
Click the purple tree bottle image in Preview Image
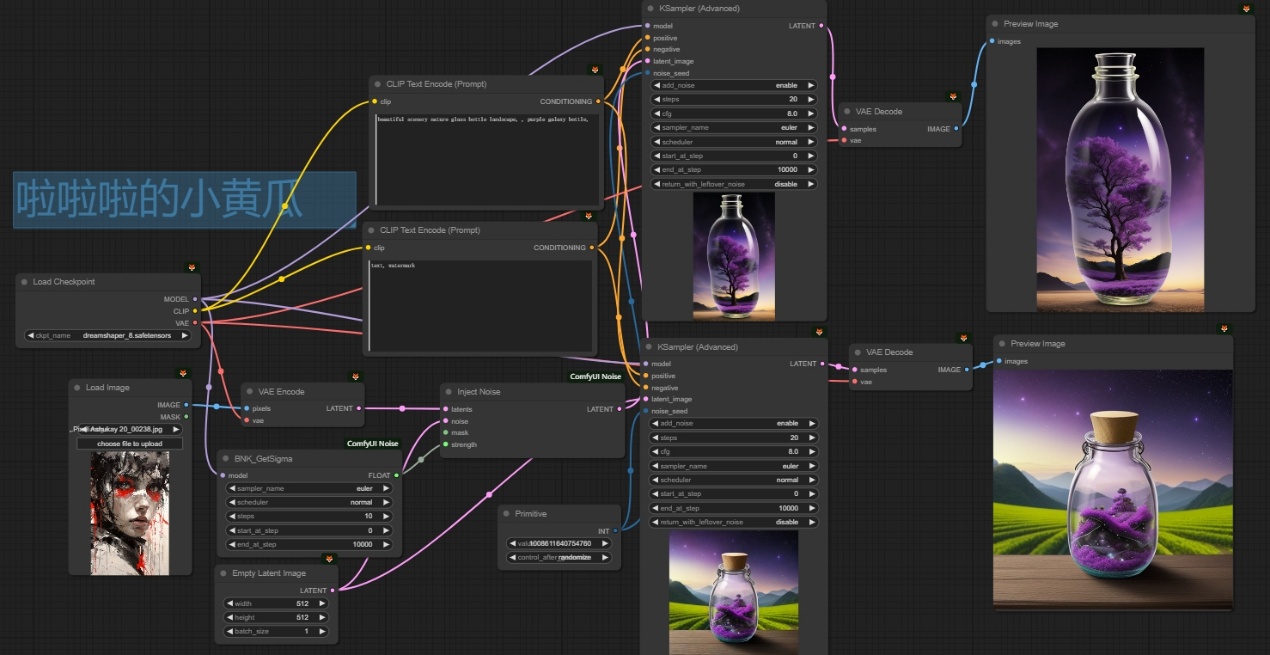tap(1120, 180)
